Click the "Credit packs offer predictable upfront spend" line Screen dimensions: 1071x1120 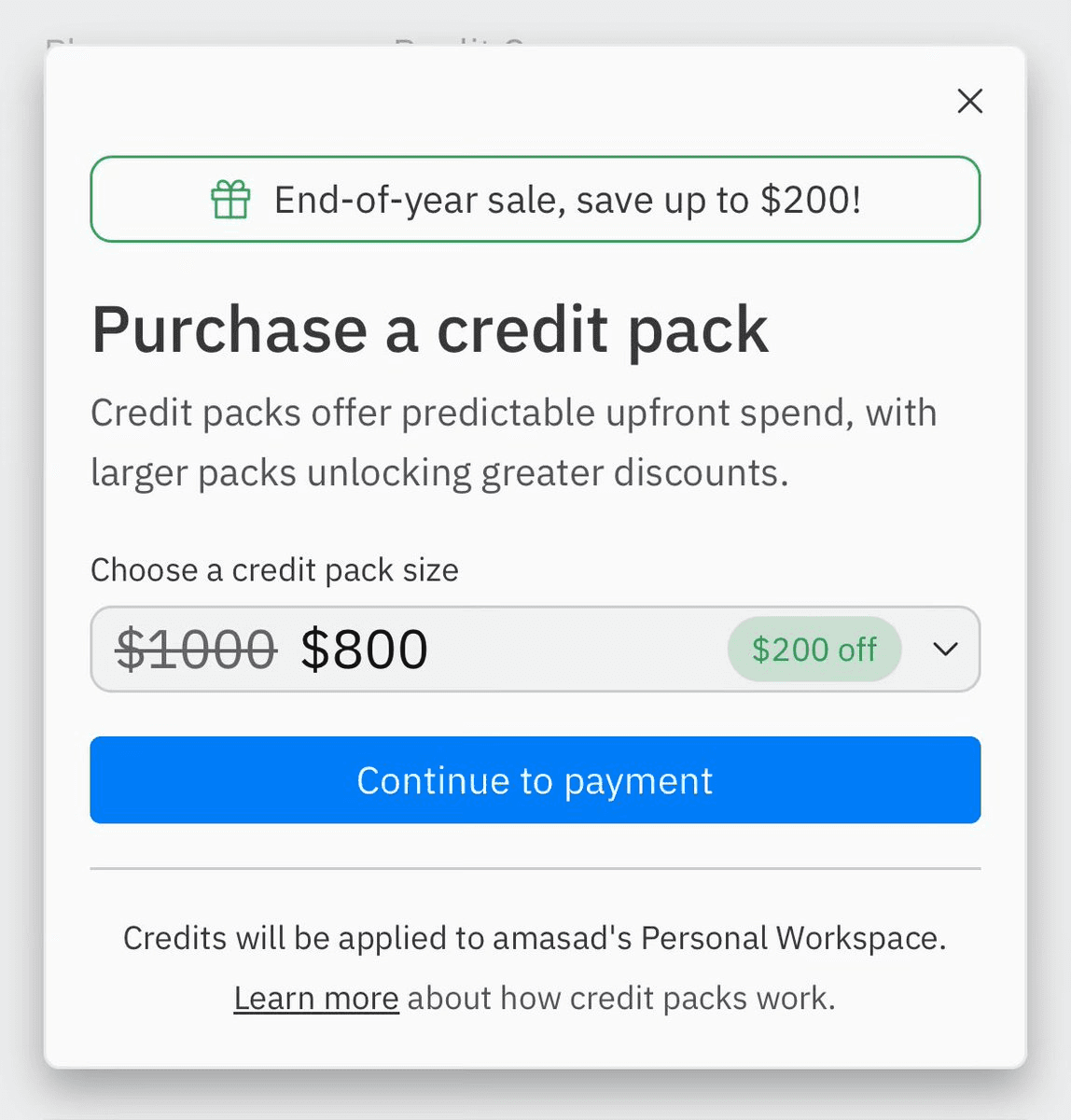[514, 413]
